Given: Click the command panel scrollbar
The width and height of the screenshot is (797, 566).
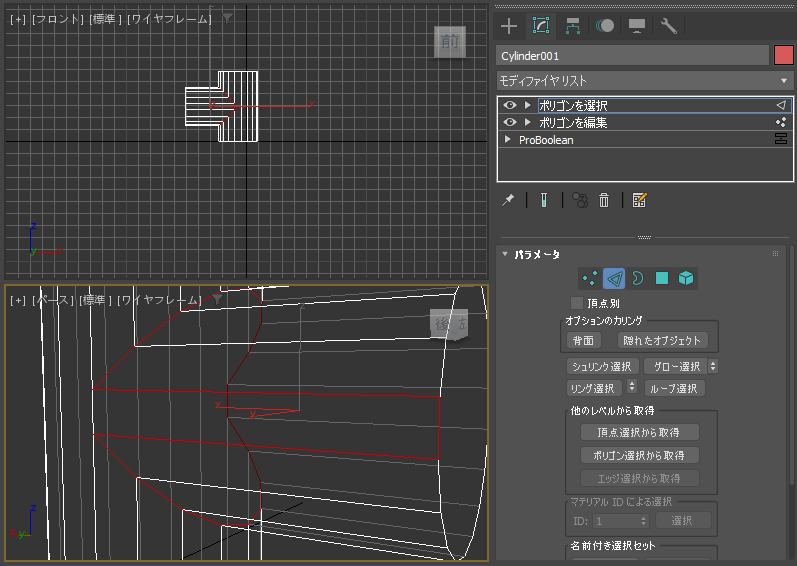Looking at the screenshot, I should pos(793,364).
